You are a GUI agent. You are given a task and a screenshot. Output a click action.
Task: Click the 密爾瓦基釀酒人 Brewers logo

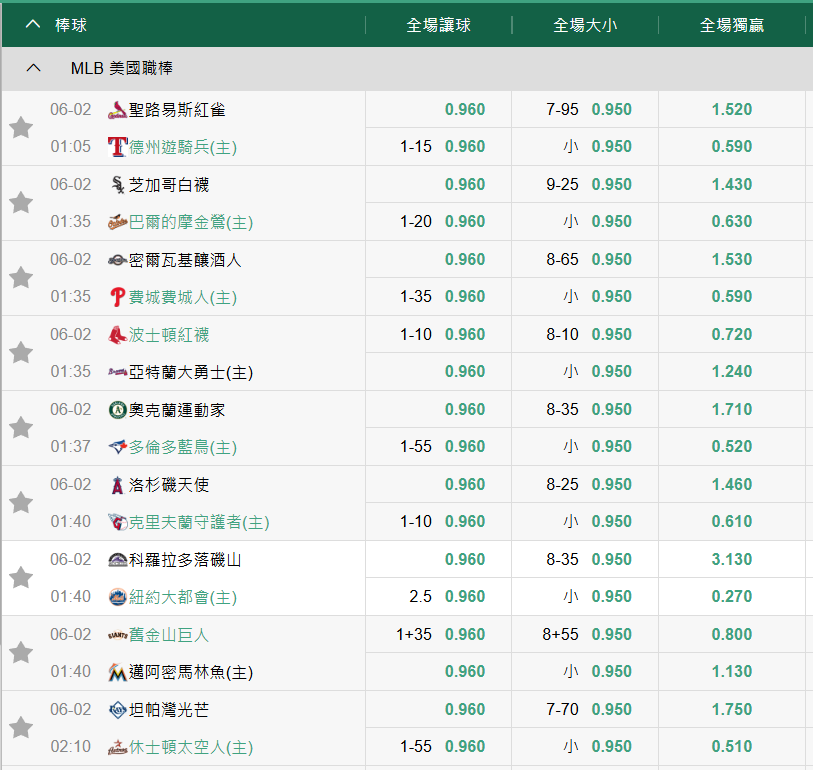117,260
